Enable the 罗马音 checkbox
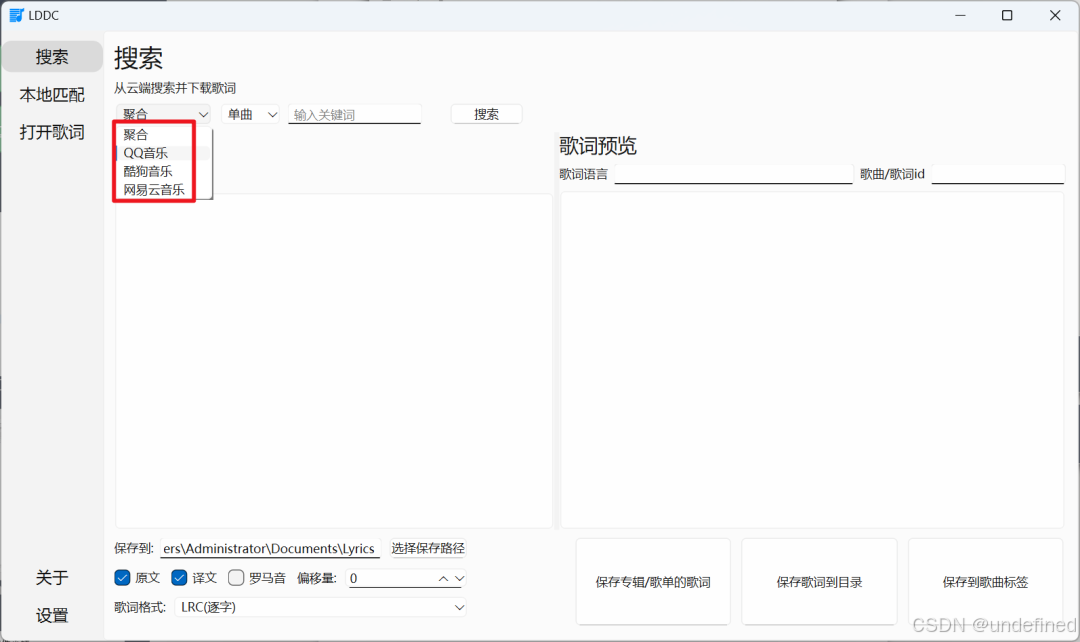The width and height of the screenshot is (1080, 642). [x=236, y=578]
